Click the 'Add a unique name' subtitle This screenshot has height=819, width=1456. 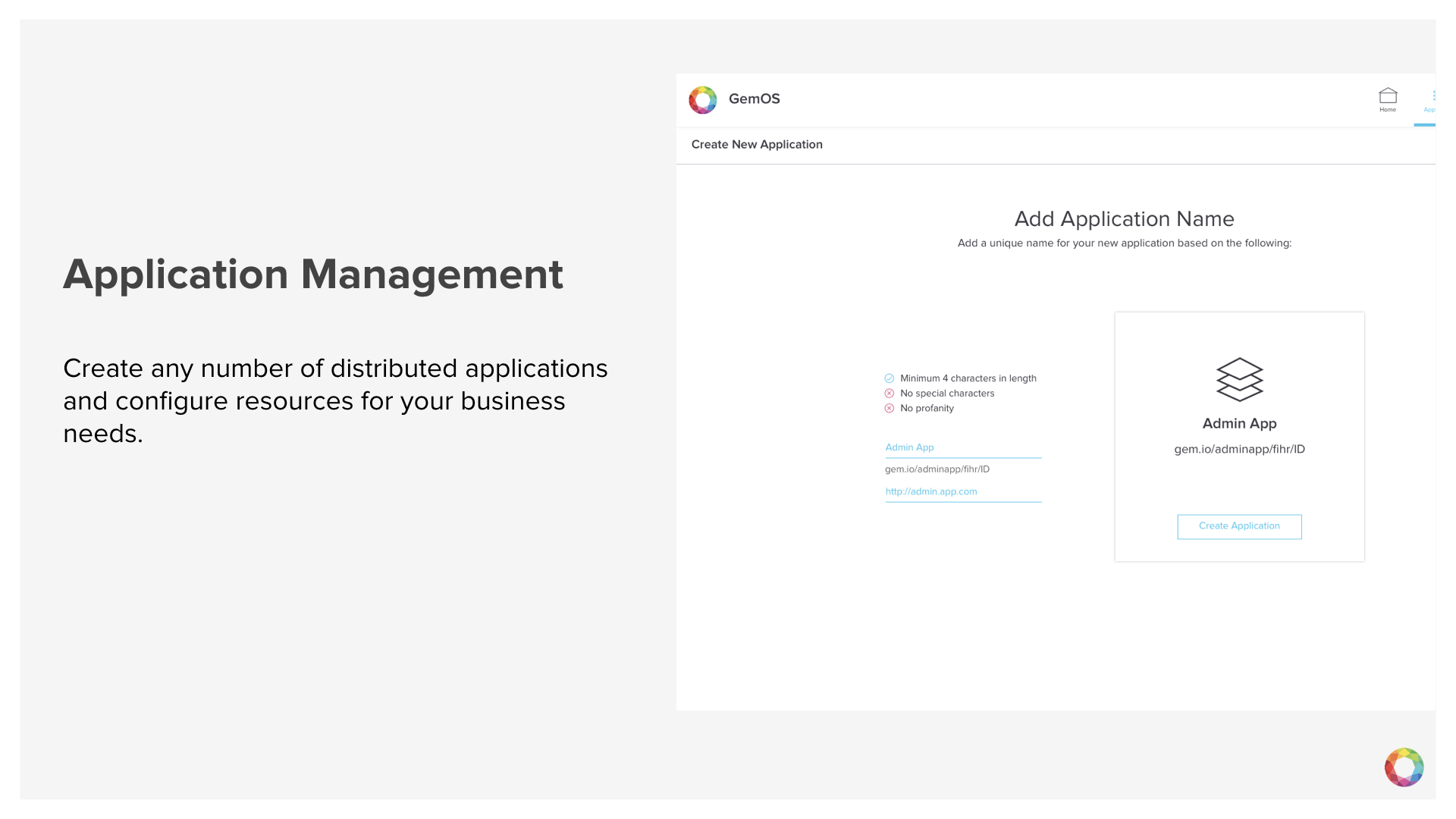1124,243
